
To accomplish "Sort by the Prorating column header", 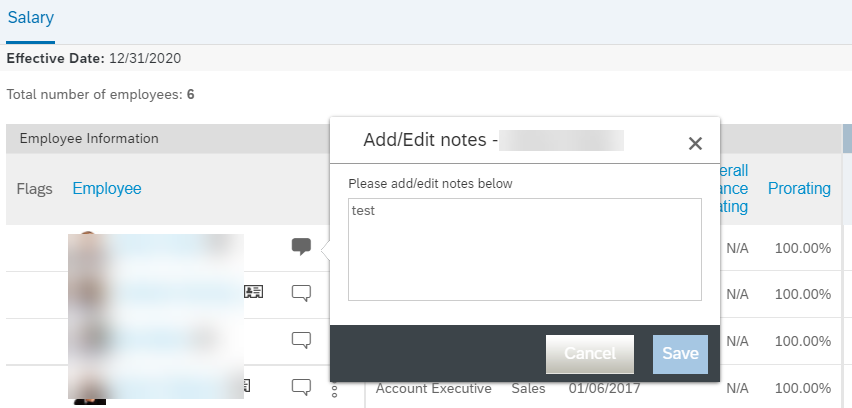I will (799, 189).
